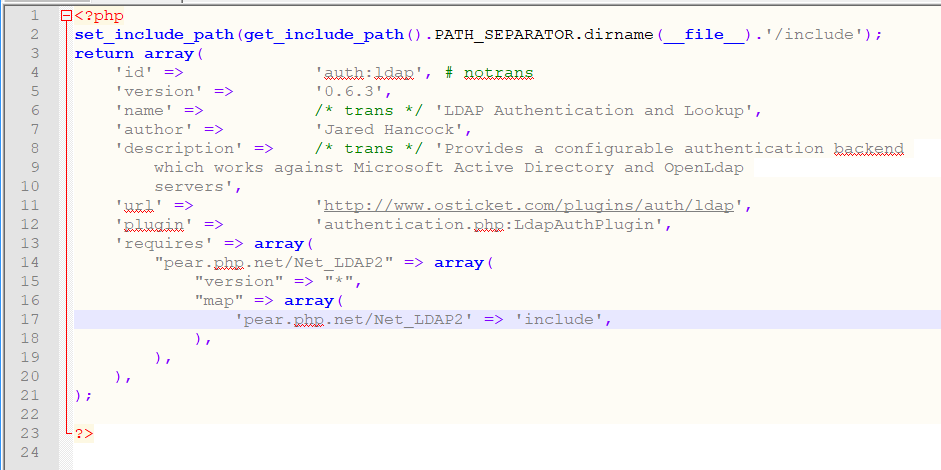Collapse the PHP block fold marker
Viewport: 941px width, 470px height.
67,16
